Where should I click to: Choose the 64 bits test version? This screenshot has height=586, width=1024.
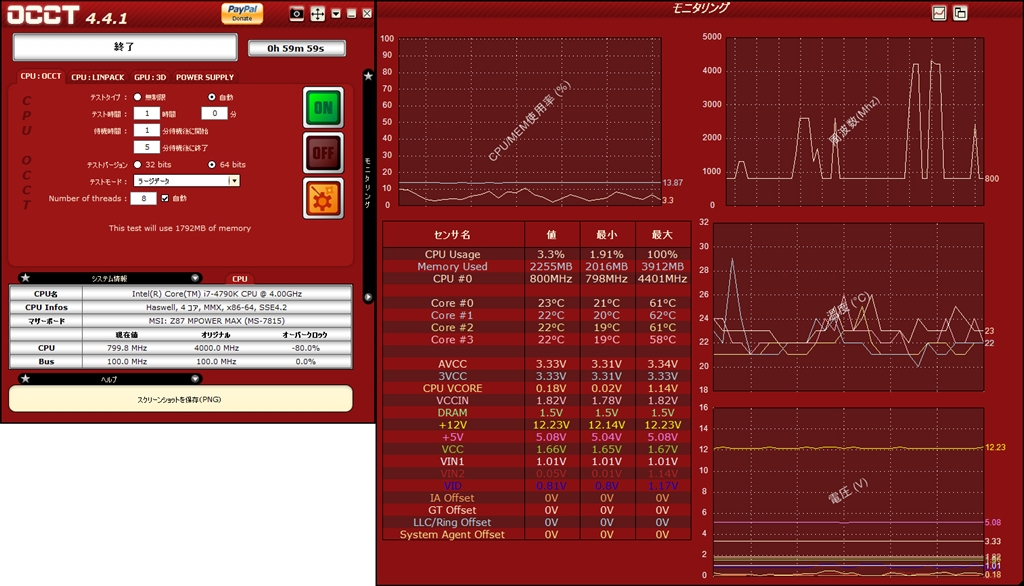(212, 165)
